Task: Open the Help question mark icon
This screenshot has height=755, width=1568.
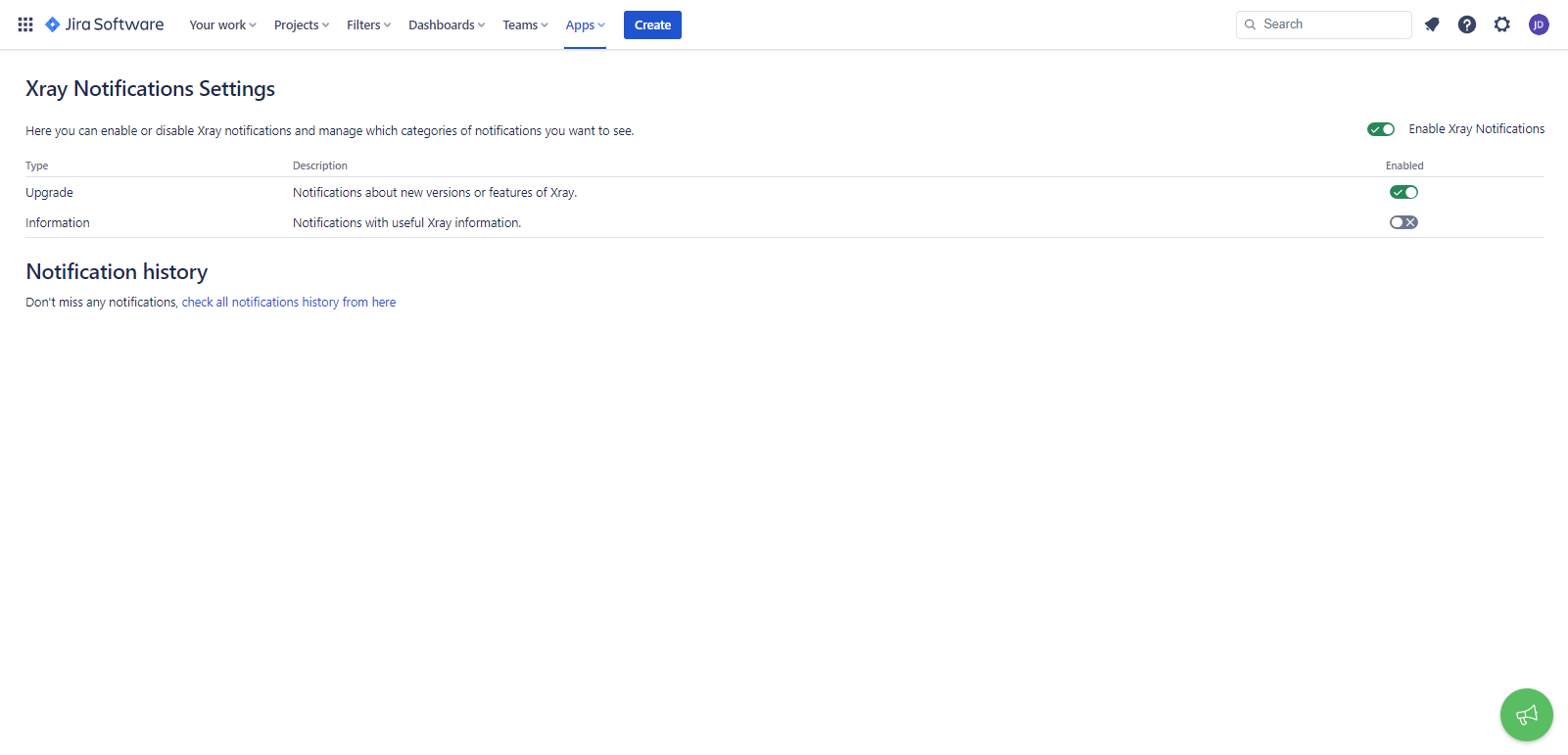Action: click(1467, 24)
